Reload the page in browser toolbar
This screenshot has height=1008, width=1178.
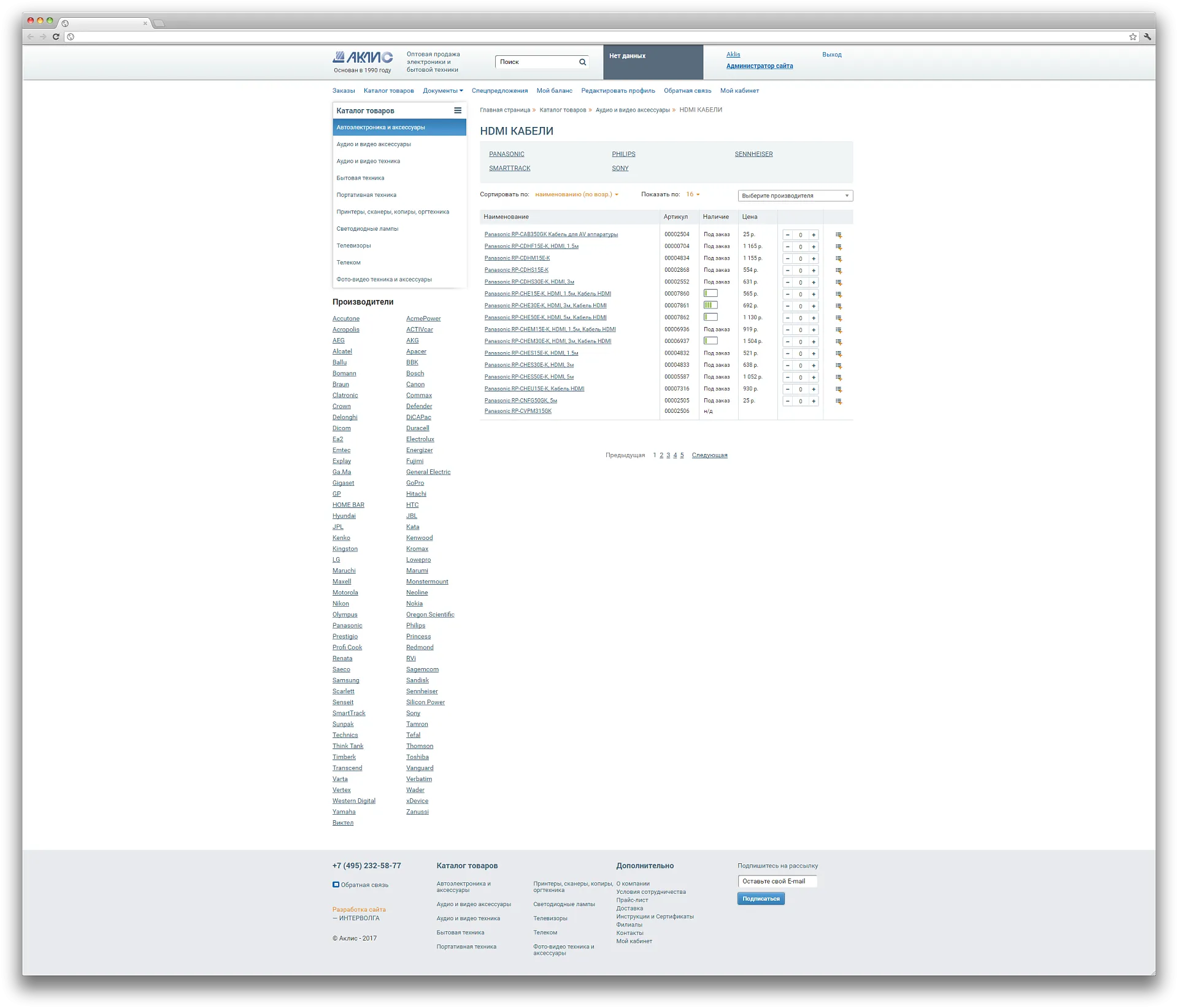[56, 37]
